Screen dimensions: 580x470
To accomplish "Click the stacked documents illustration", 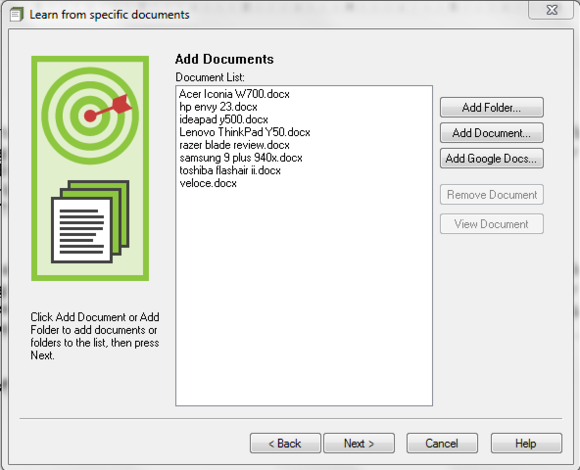I will [x=90, y=222].
